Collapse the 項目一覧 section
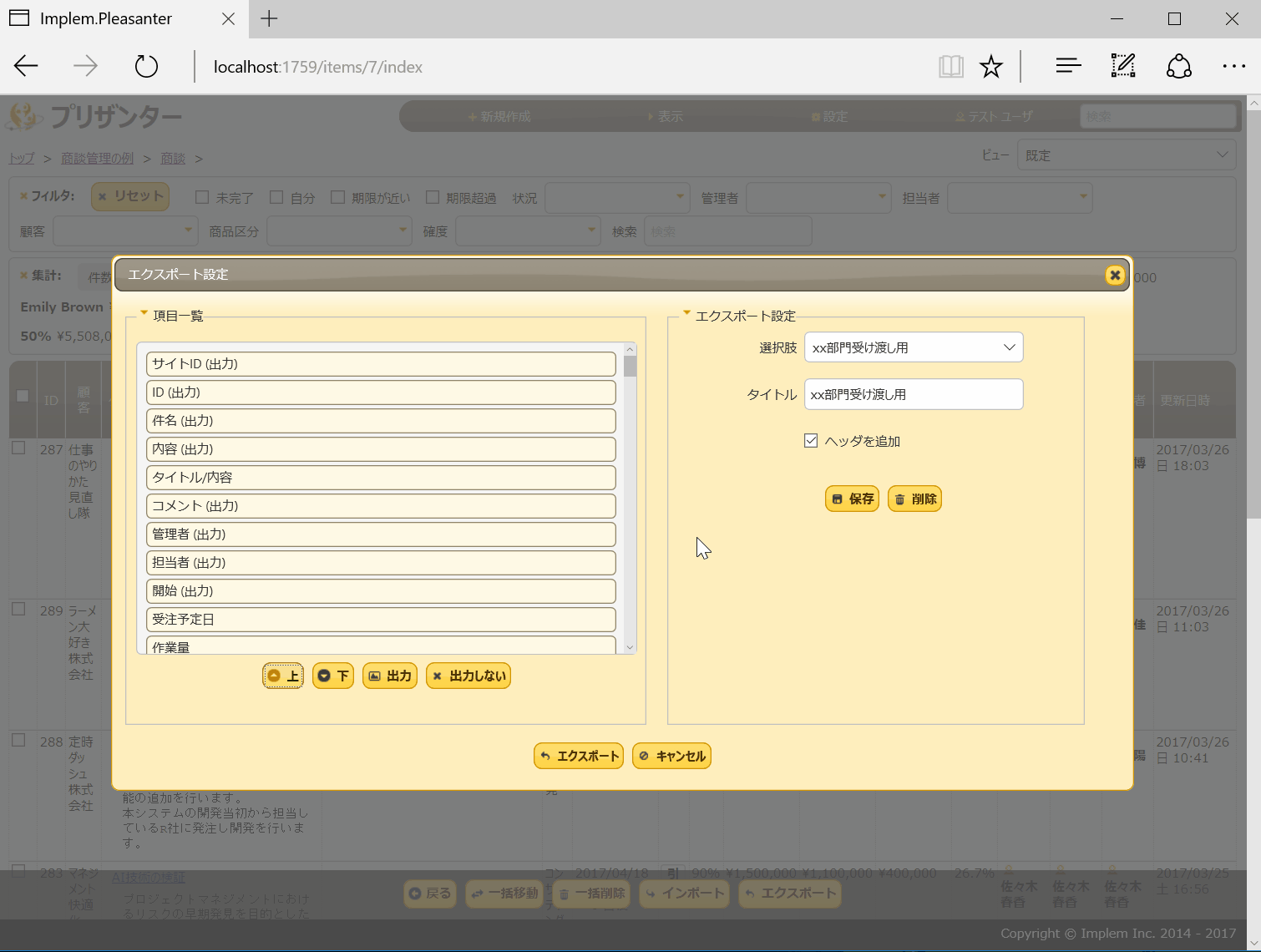Viewport: 1261px width, 952px height. [172, 316]
